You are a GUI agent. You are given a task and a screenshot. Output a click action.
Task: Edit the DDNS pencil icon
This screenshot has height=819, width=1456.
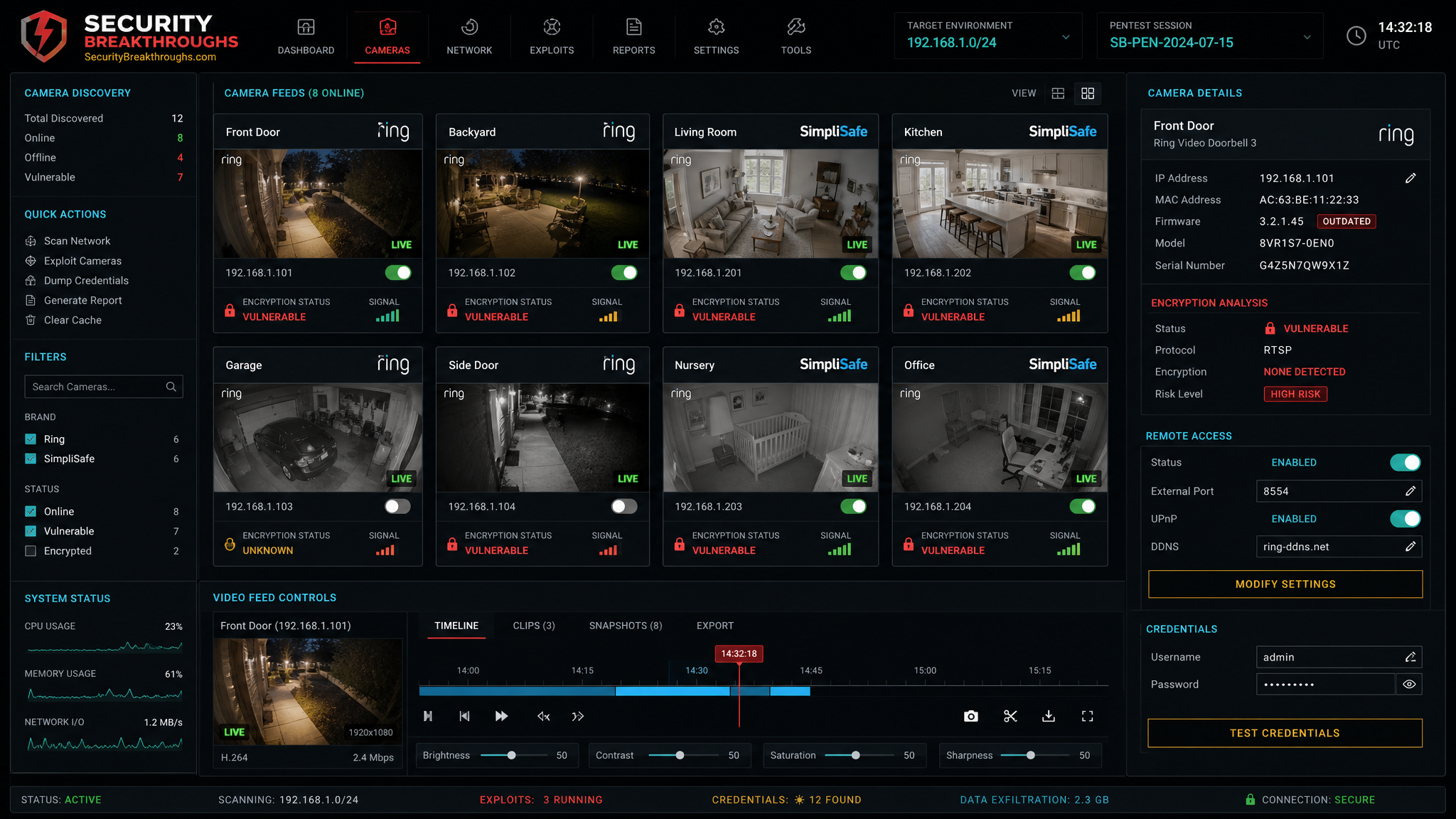tap(1410, 547)
